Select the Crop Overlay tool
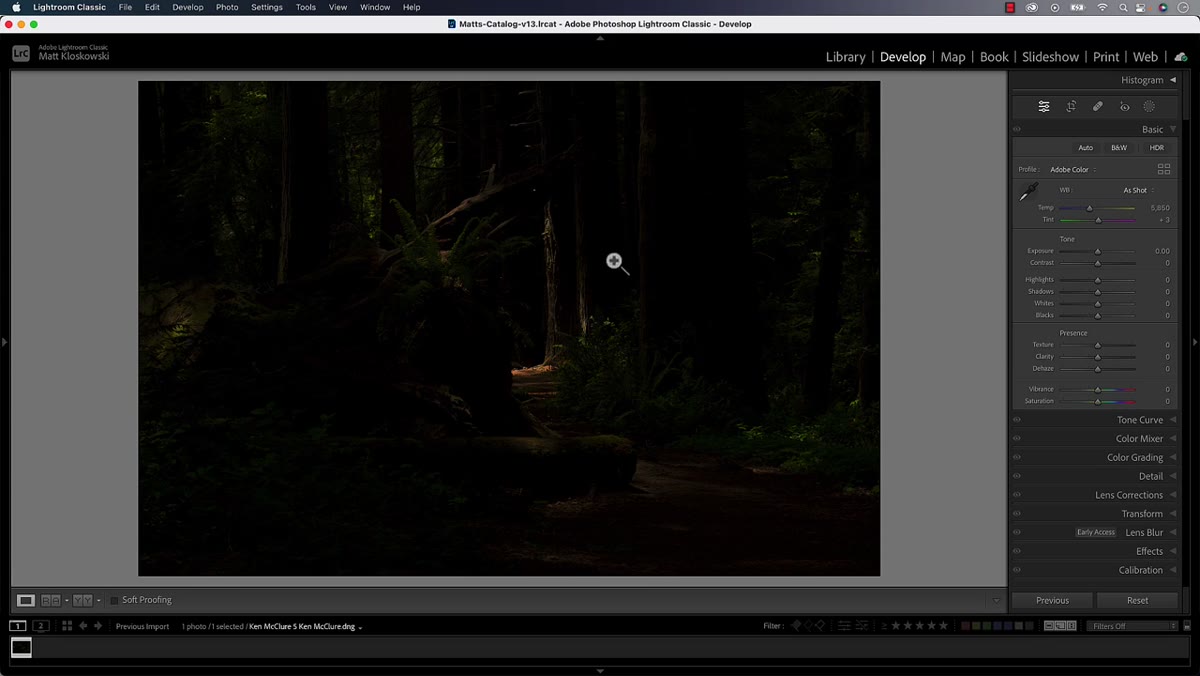Image resolution: width=1200 pixels, height=676 pixels. click(1071, 106)
